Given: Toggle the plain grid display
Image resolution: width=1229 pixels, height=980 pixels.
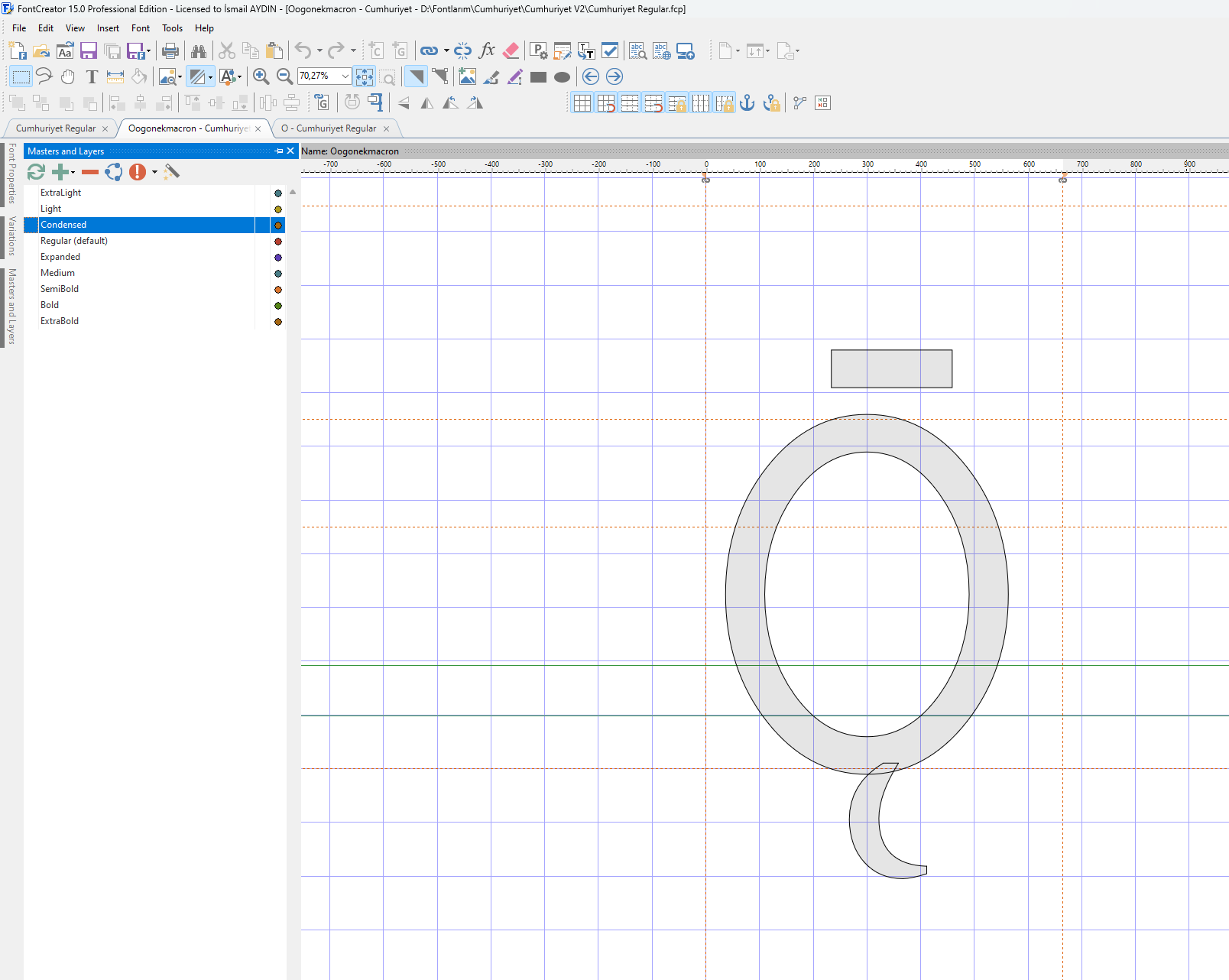Looking at the screenshot, I should pyautogui.click(x=582, y=102).
